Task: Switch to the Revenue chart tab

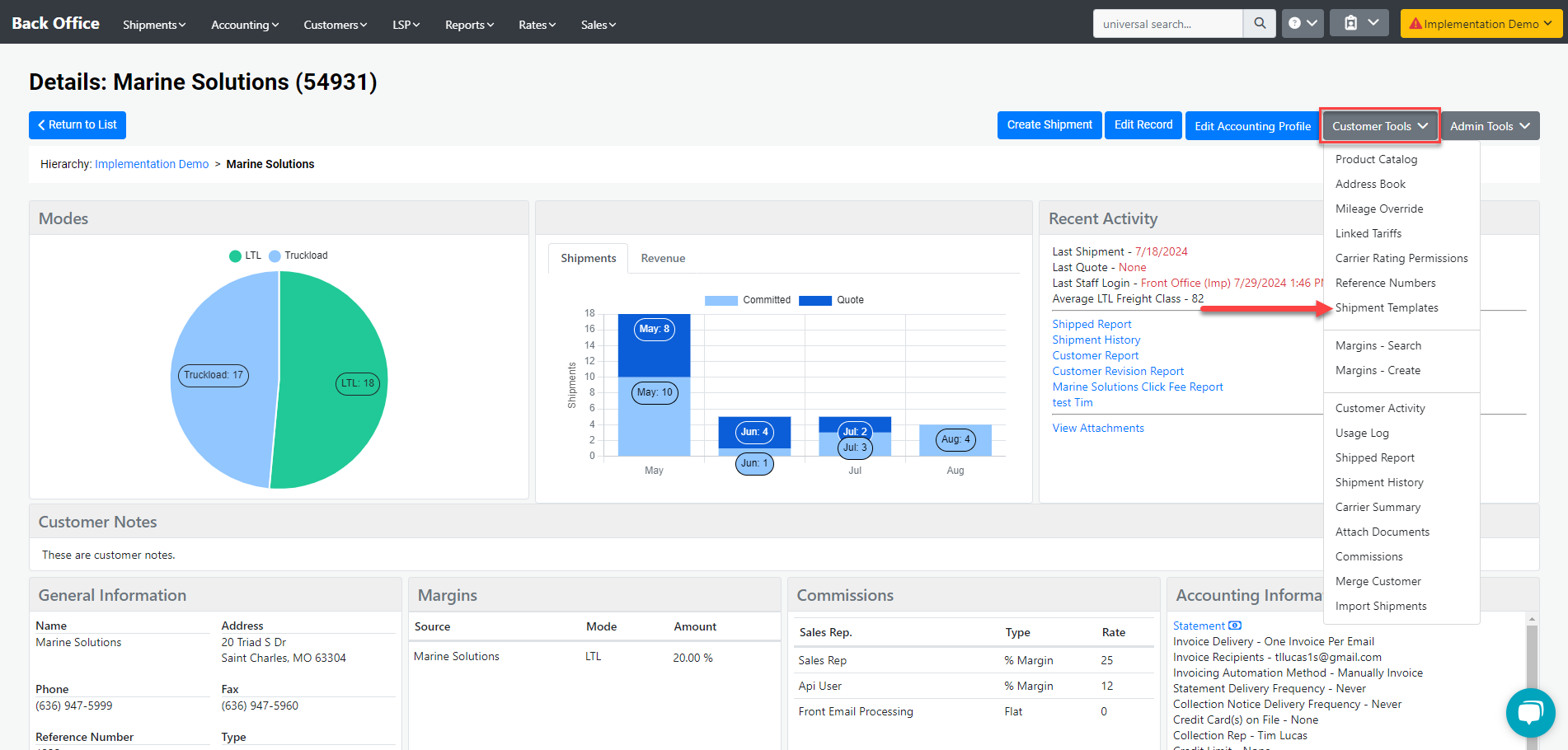Action: (663, 258)
